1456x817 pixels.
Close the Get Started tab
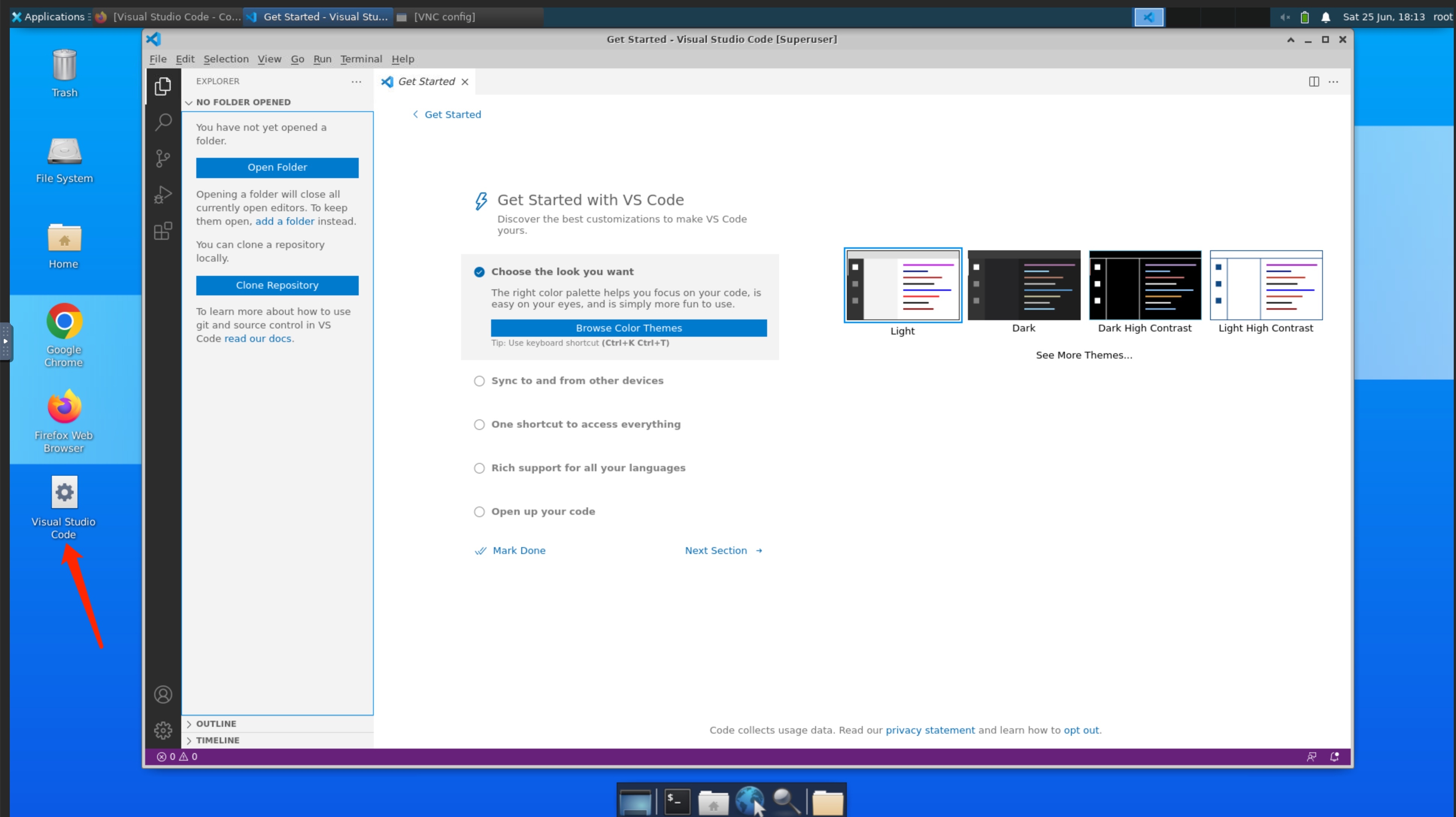(465, 82)
